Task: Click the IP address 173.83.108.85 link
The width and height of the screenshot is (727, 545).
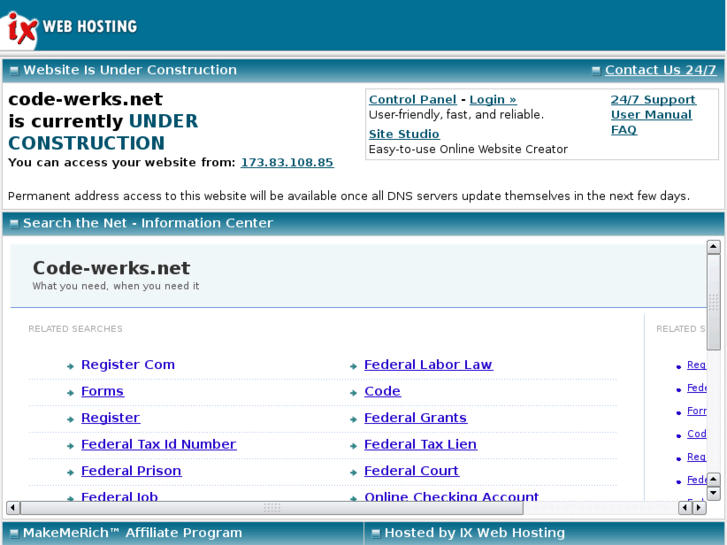Action: (x=287, y=163)
